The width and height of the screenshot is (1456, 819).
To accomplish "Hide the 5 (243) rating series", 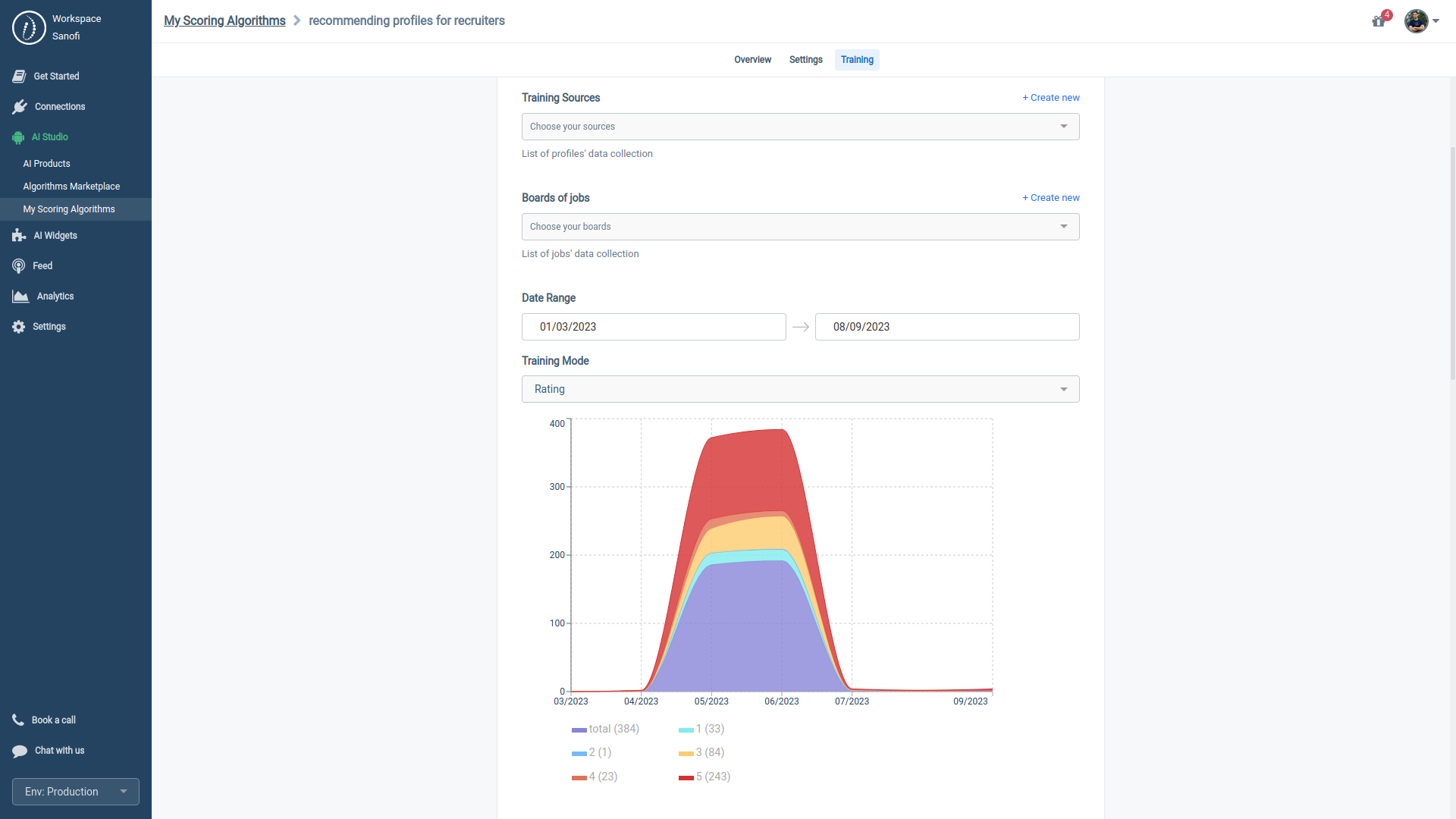I will point(712,777).
